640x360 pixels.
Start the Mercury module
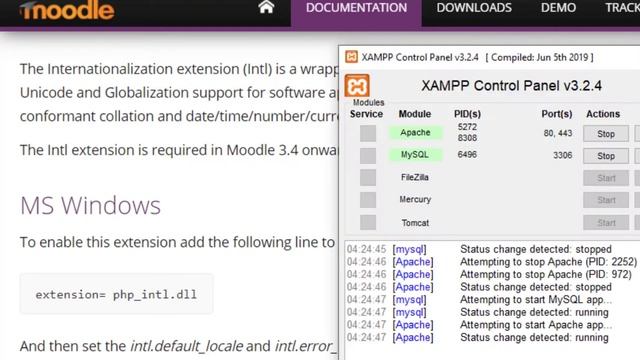pos(606,200)
